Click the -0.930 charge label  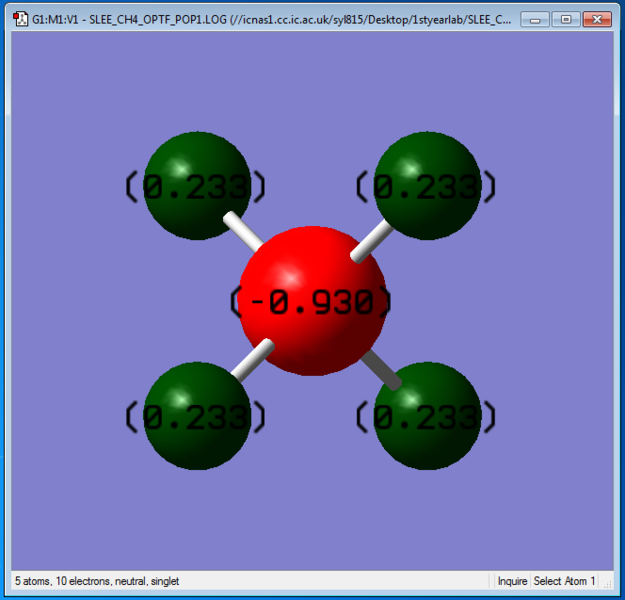[311, 303]
